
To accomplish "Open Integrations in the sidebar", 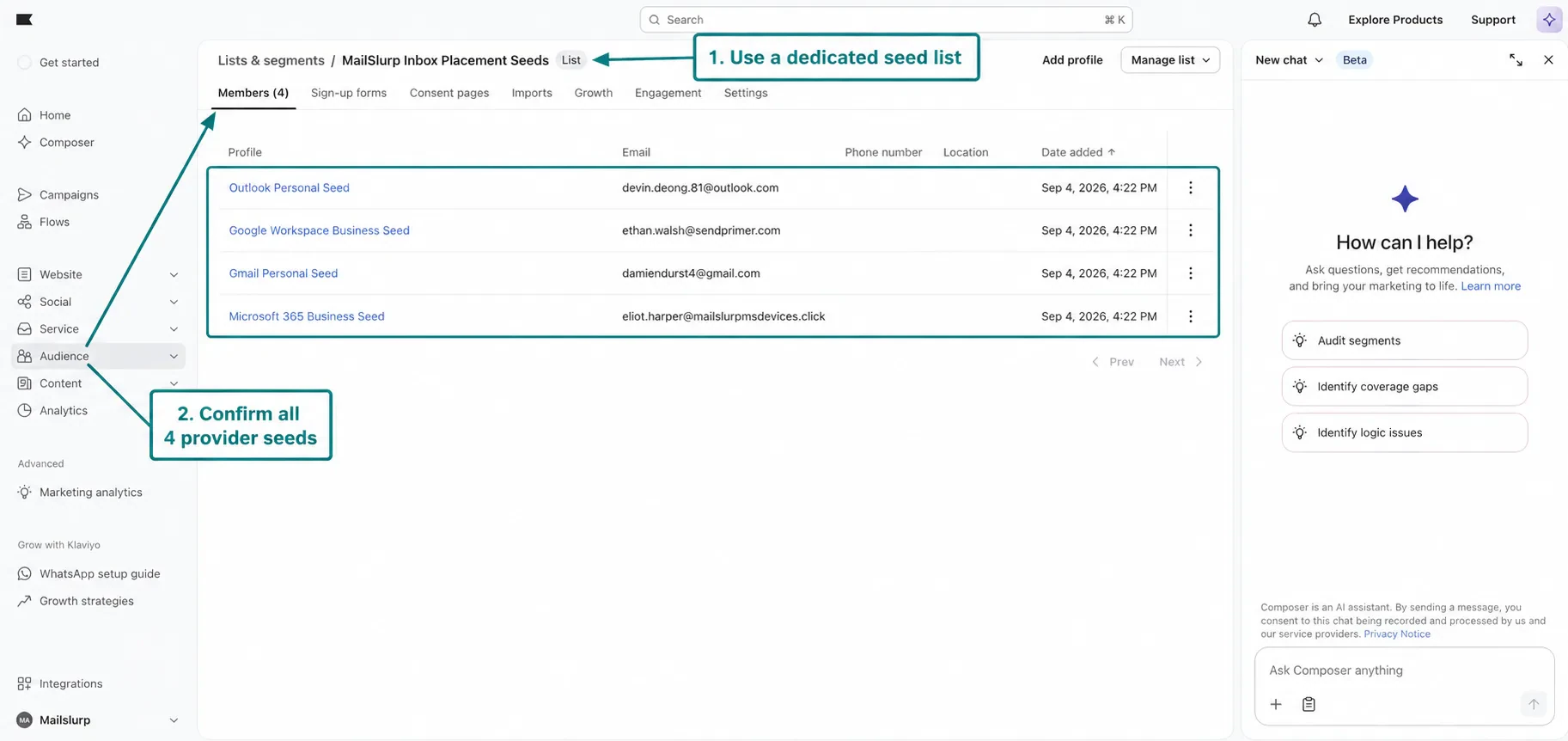I will (70, 684).
